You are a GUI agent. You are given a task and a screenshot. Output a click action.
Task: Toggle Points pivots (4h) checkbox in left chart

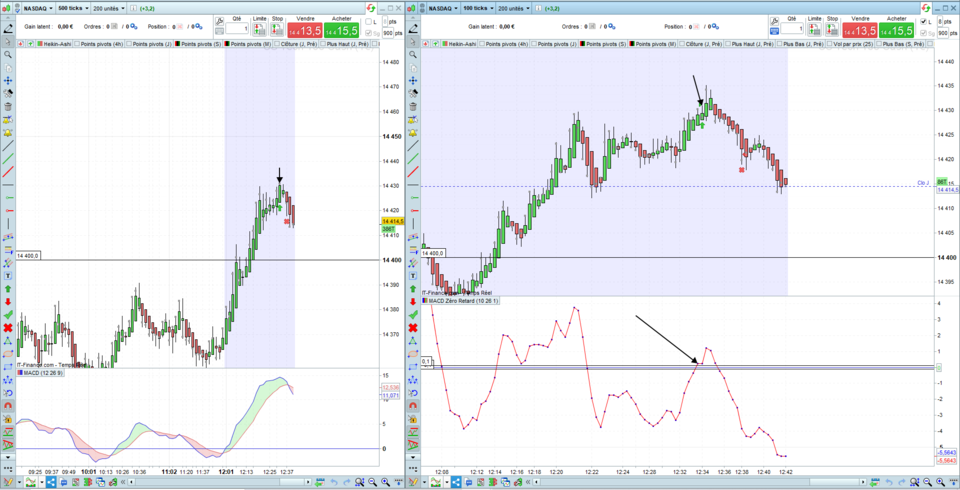[77, 44]
